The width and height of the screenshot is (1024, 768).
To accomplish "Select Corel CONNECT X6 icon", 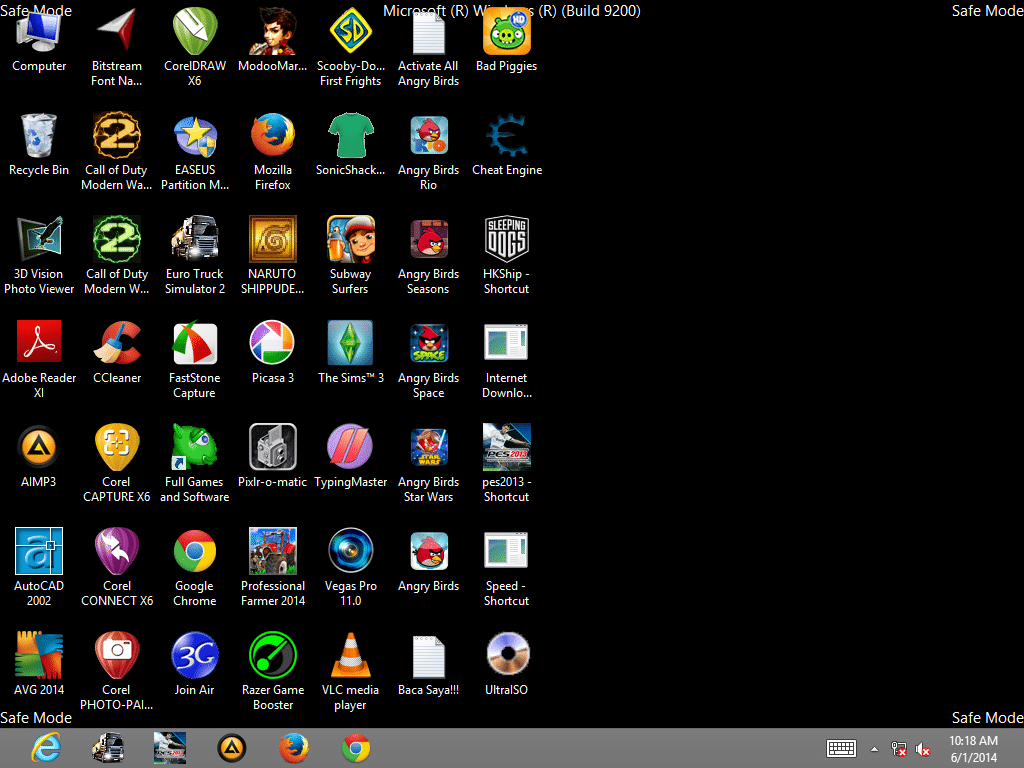I will click(x=116, y=551).
